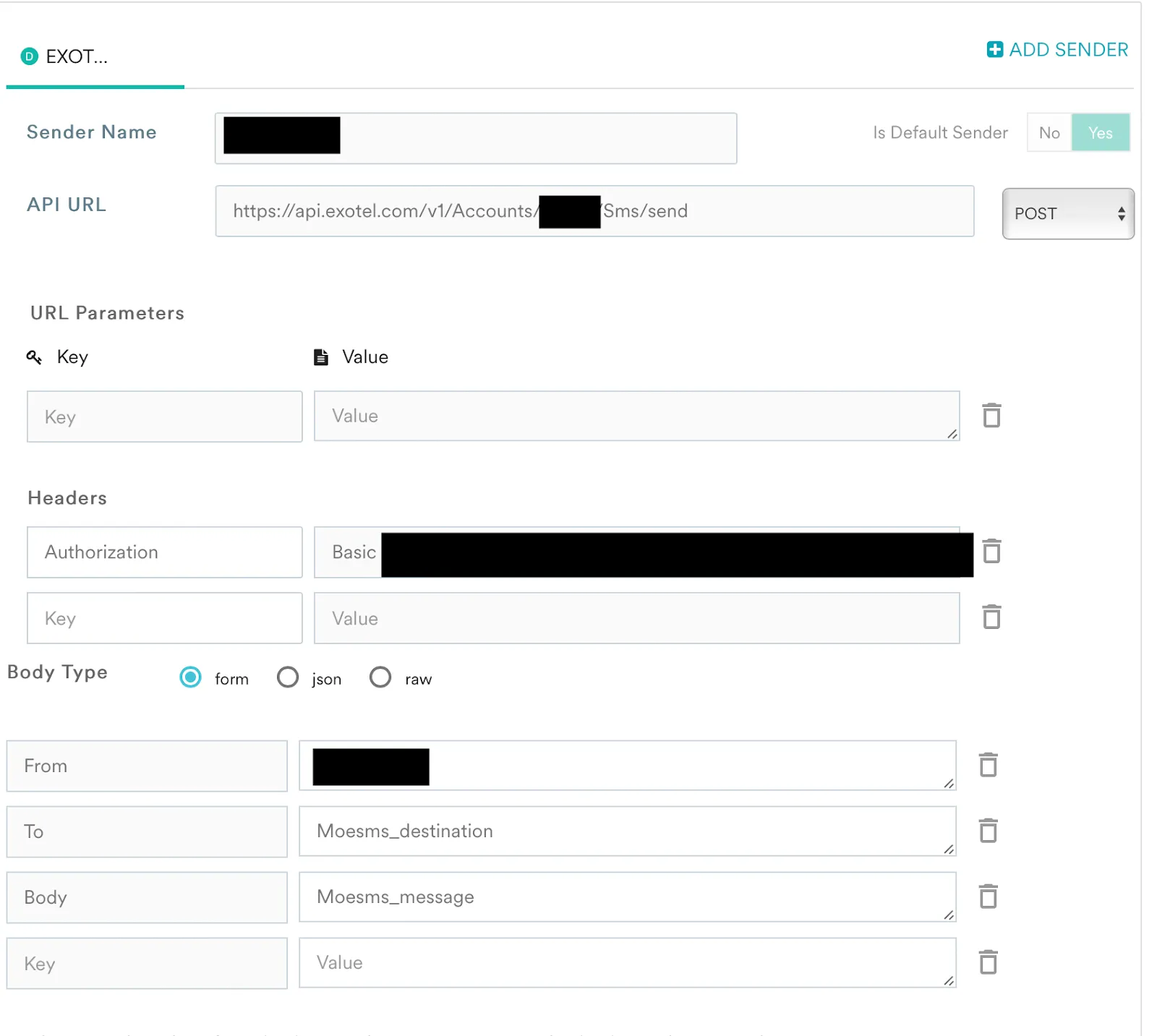Set Is Default Sender to No
1157x1036 pixels.
(x=1049, y=132)
